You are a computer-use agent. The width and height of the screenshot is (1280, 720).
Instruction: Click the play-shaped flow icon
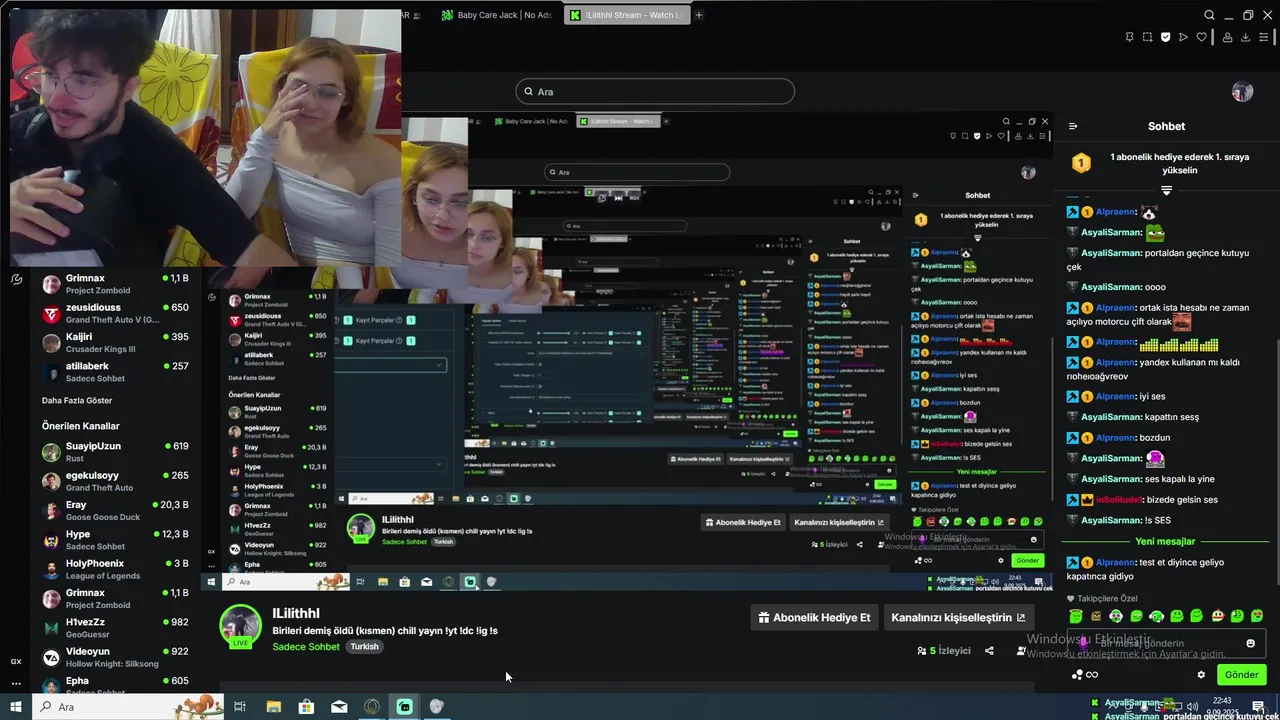[1183, 37]
